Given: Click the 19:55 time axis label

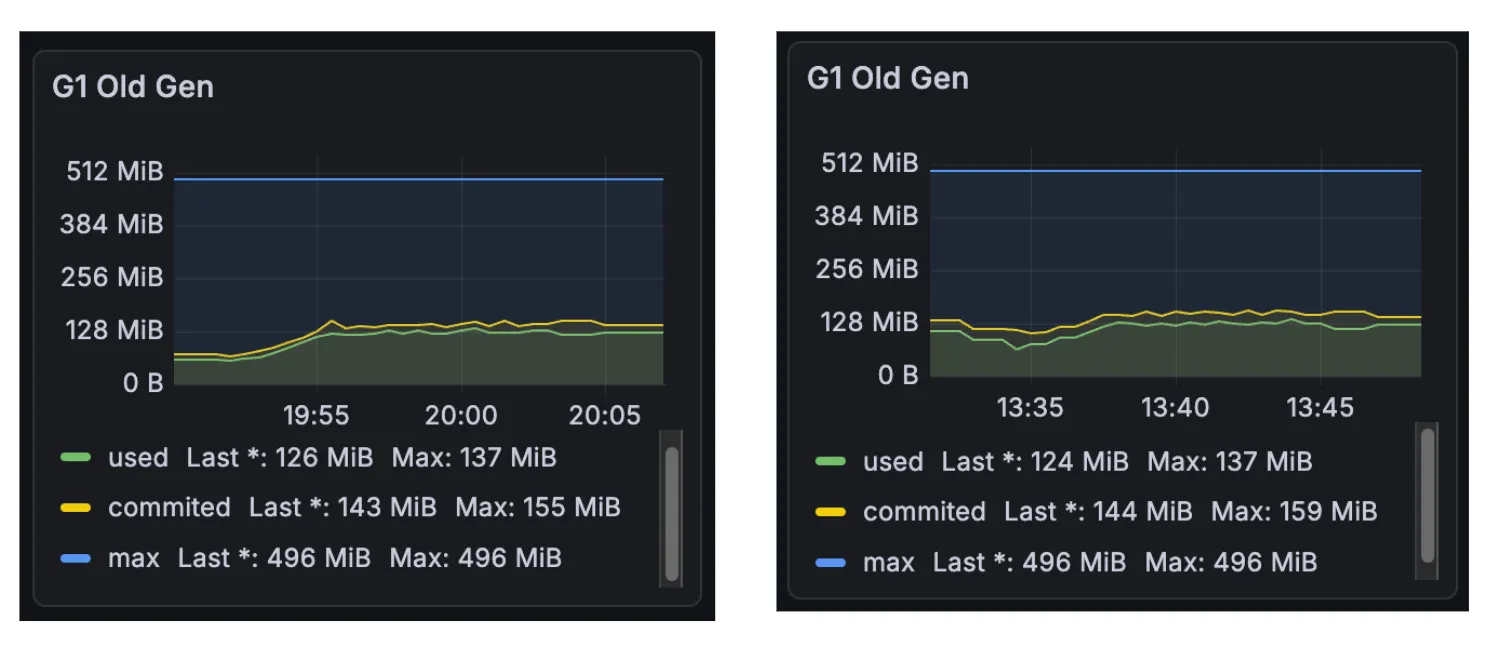Looking at the screenshot, I should coord(316,416).
